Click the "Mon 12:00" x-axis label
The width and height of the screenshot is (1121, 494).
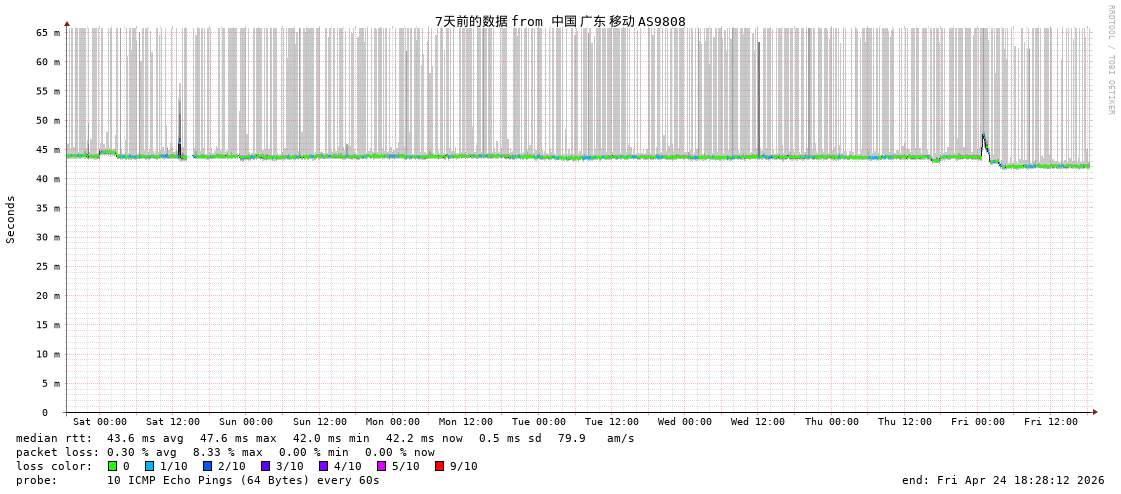465,422
